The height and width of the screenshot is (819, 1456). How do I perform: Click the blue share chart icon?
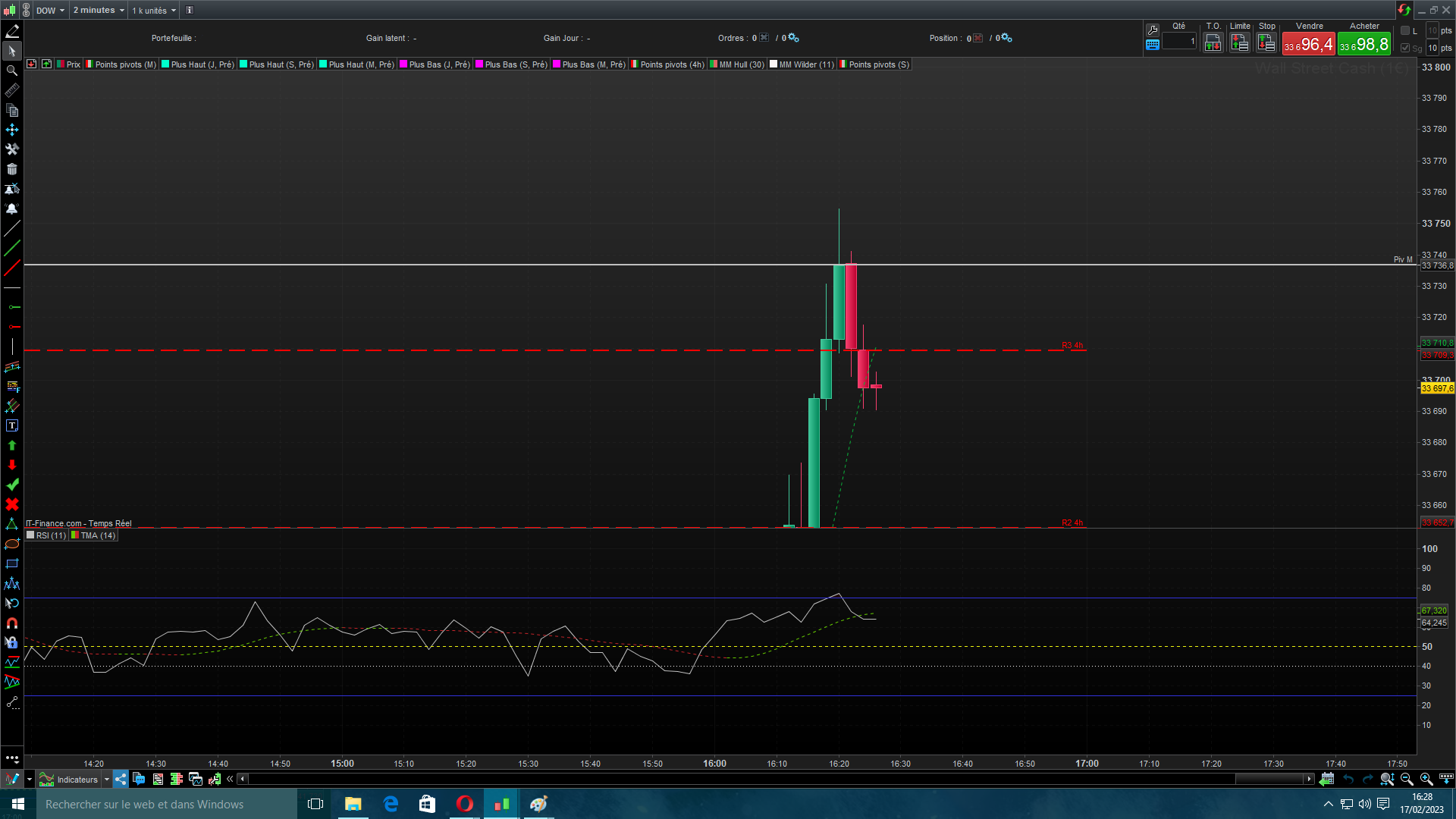point(121,779)
